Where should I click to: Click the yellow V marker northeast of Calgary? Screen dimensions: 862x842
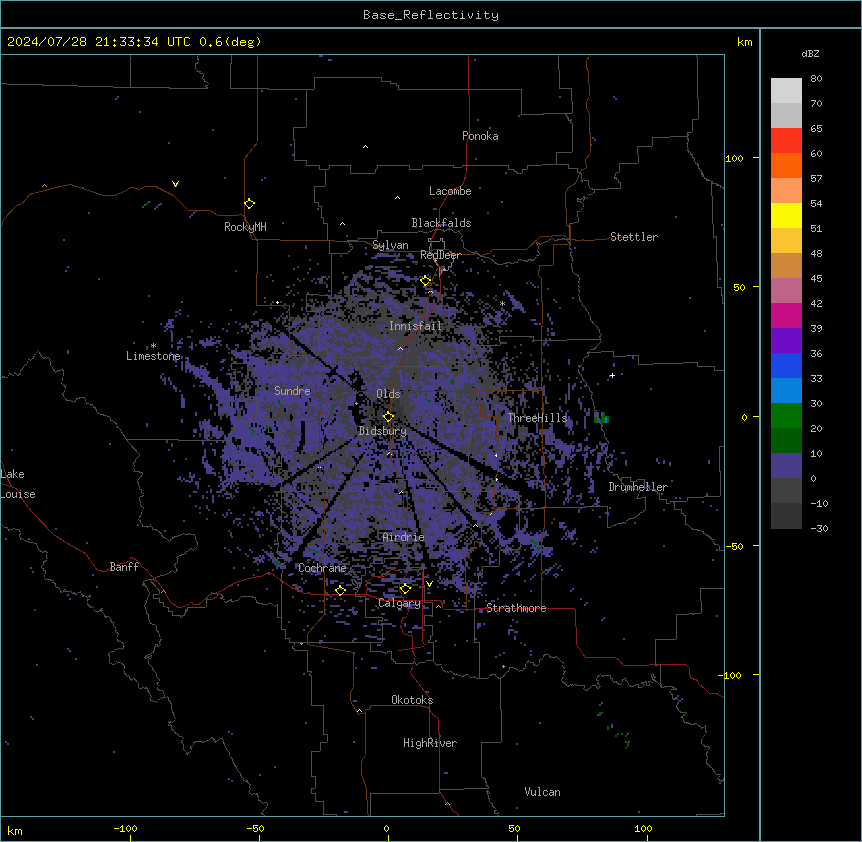[x=429, y=584]
